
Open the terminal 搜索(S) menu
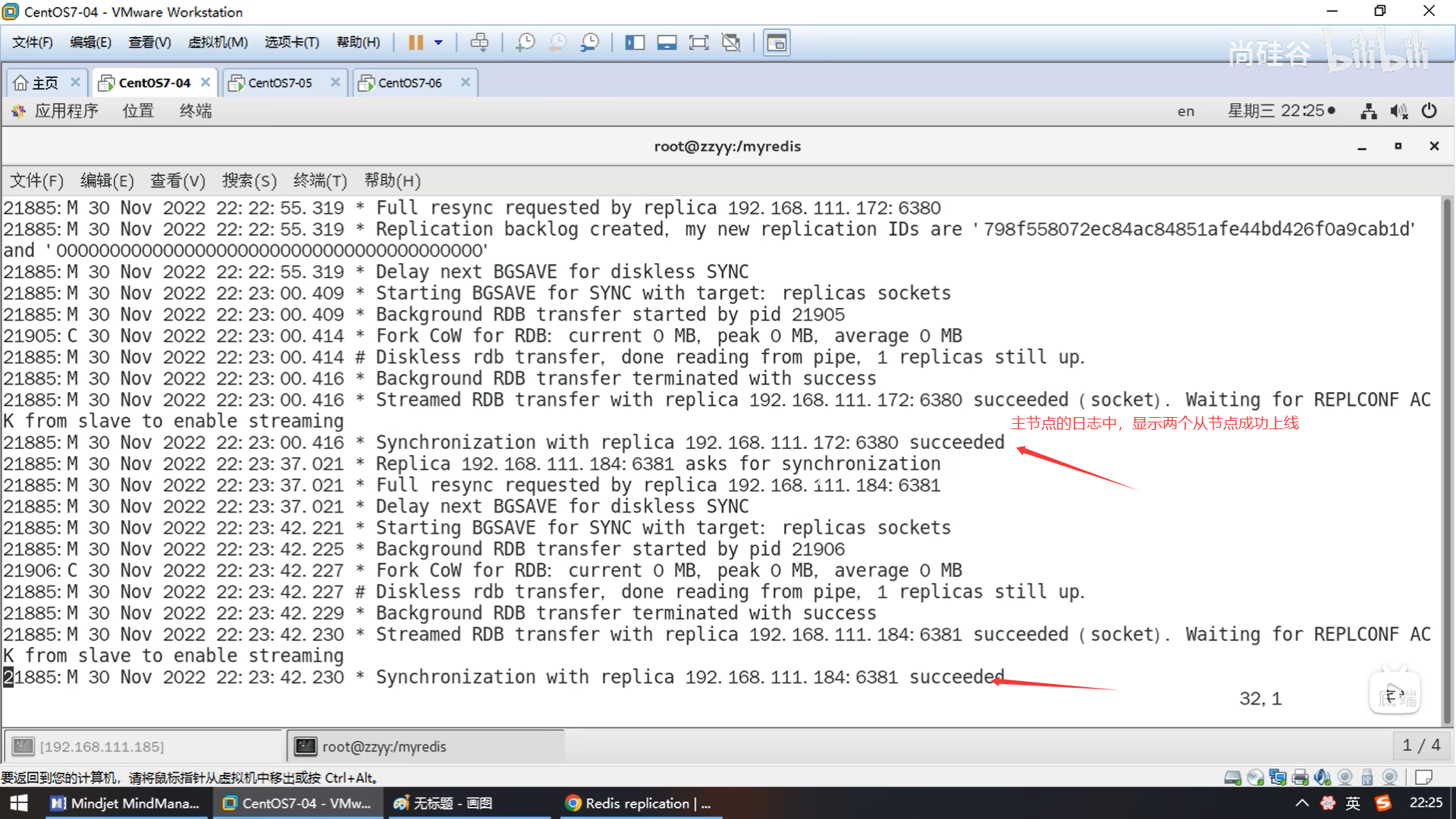(x=249, y=180)
